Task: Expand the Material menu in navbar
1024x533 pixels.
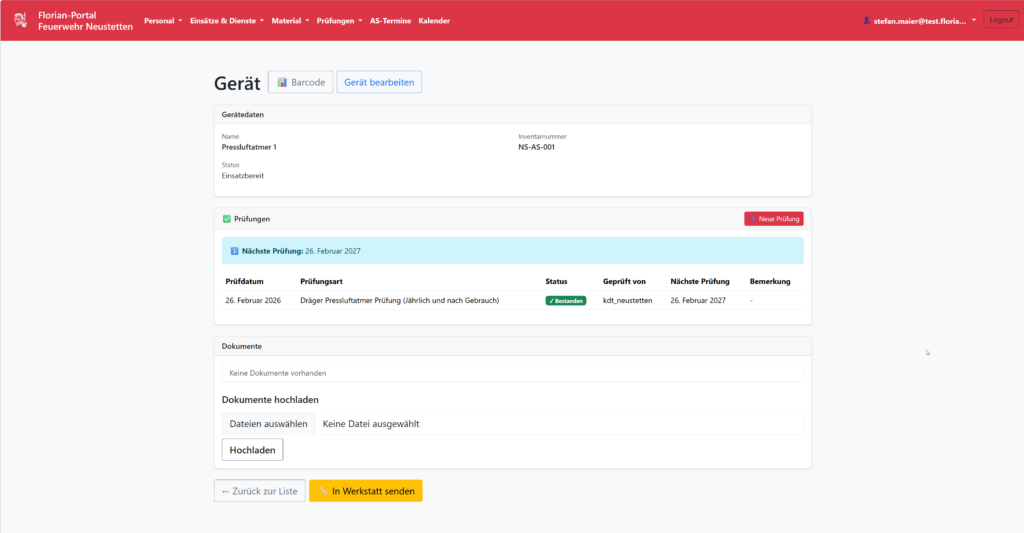Action: click(290, 20)
